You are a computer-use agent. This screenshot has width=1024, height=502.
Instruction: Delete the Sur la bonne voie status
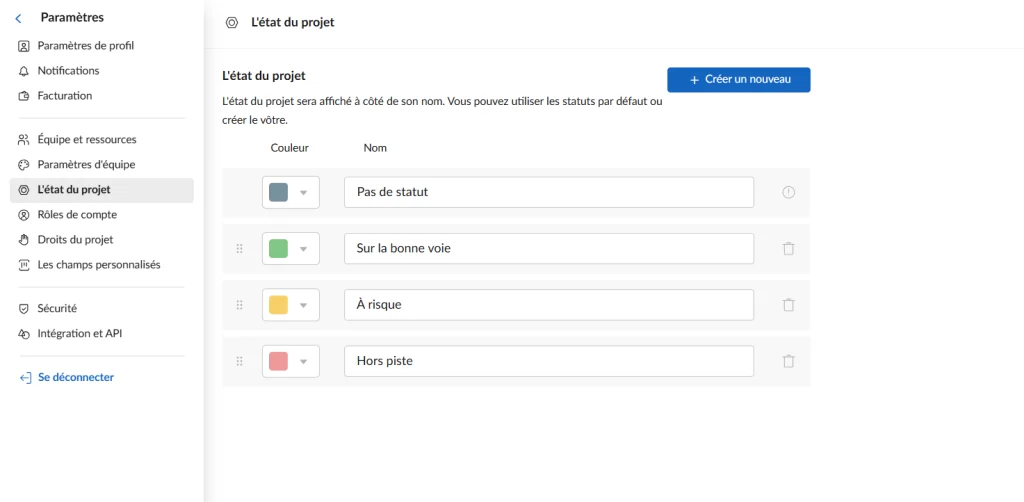point(788,249)
